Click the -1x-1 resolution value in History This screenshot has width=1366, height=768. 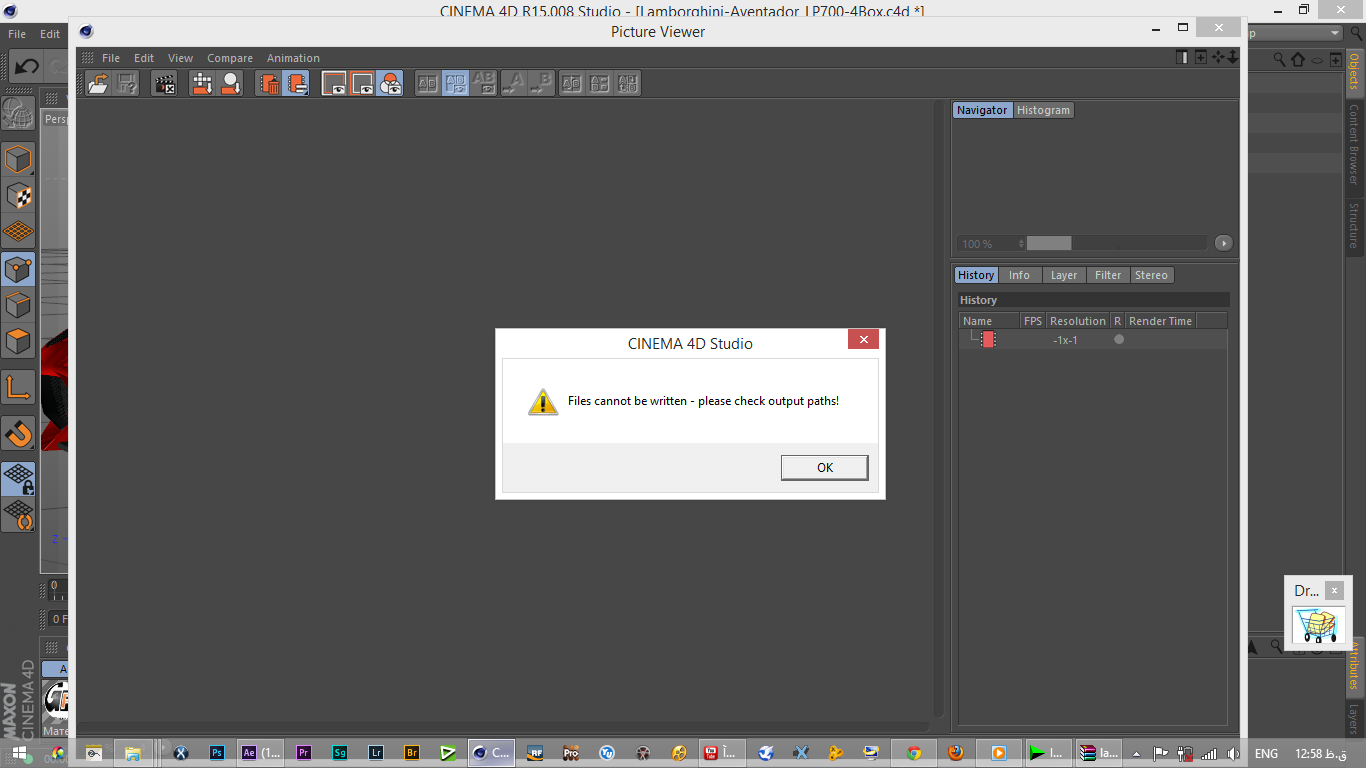click(1065, 340)
